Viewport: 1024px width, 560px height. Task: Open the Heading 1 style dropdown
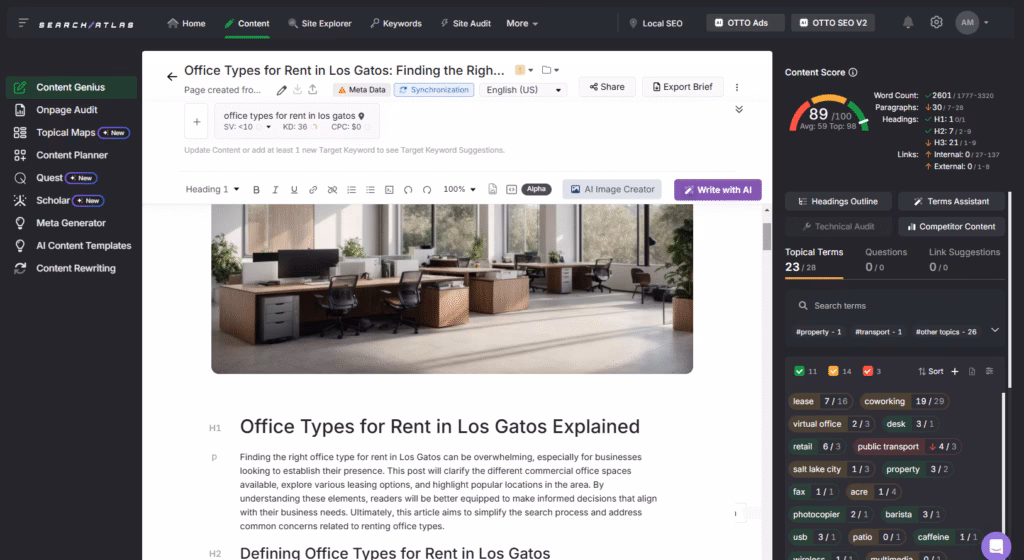coord(212,189)
